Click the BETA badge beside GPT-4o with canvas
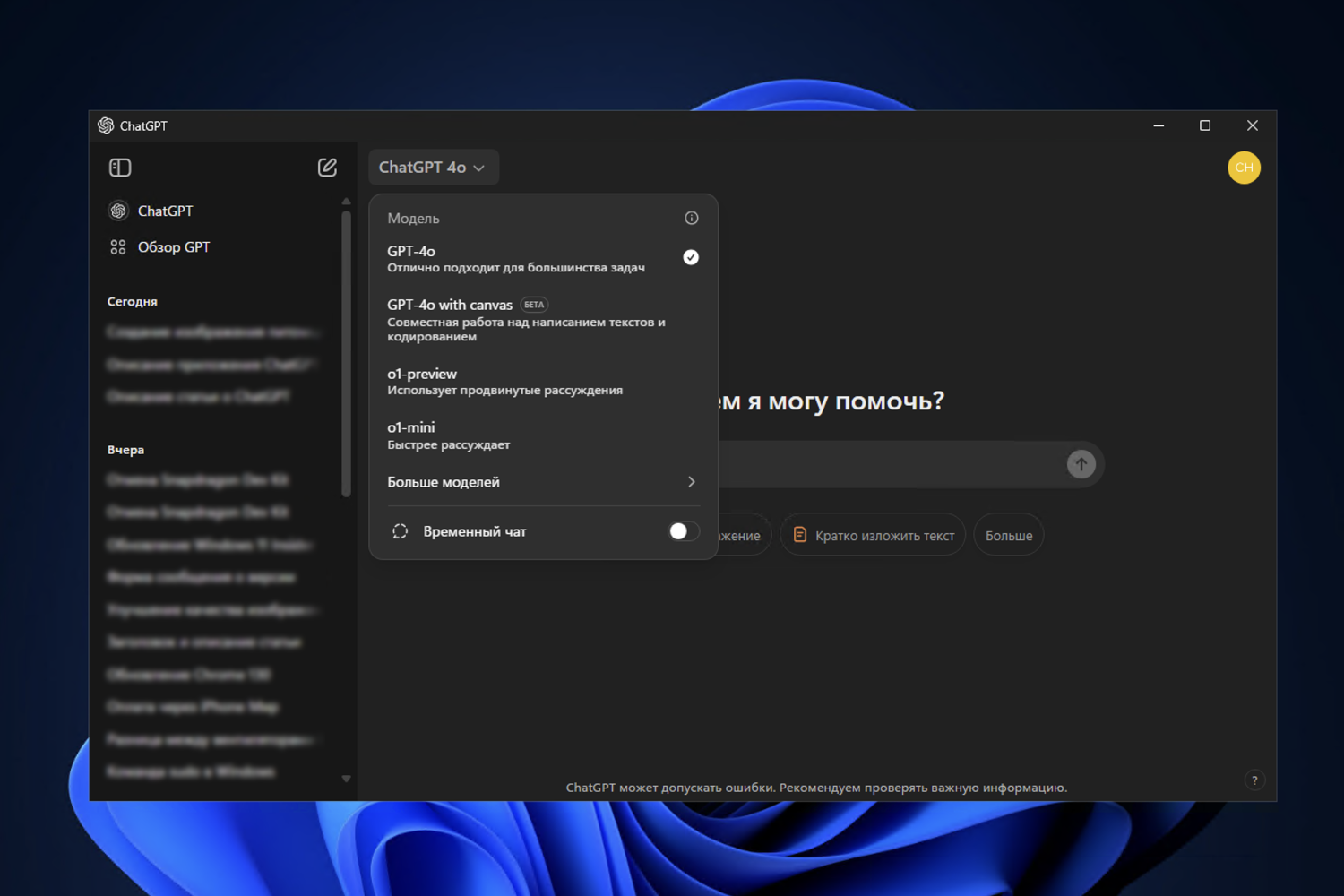Image resolution: width=1344 pixels, height=896 pixels. pyautogui.click(x=534, y=305)
